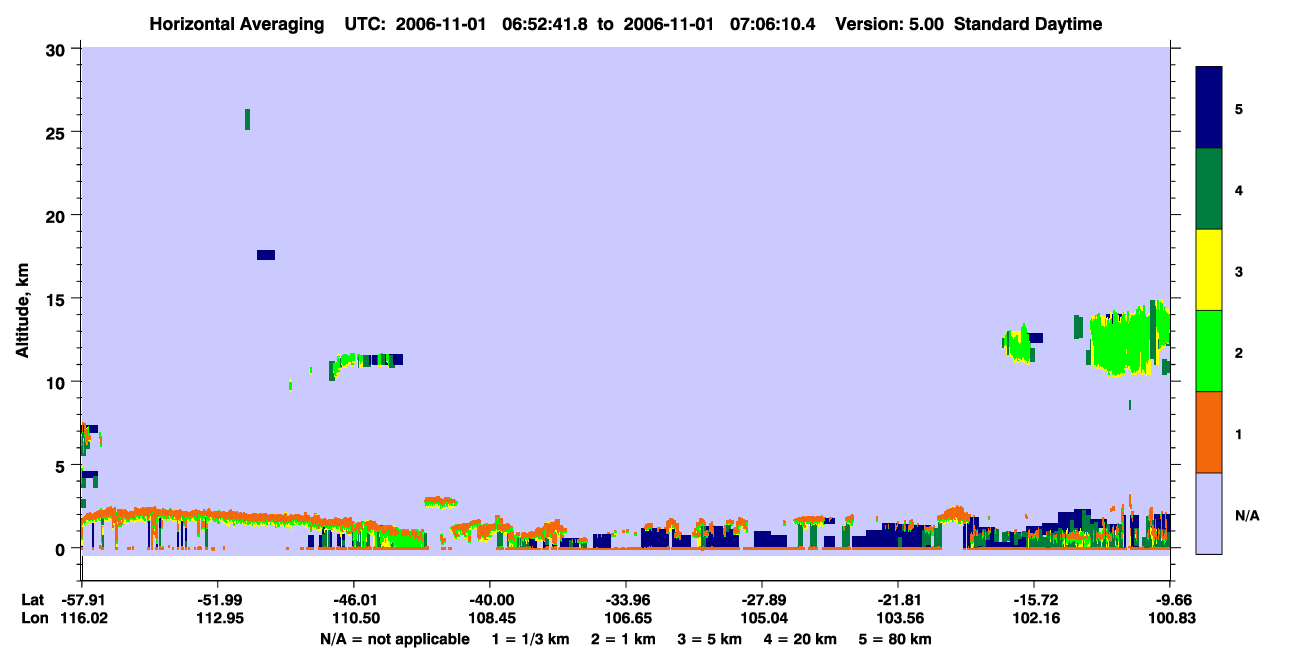Click the altitude tick label 10

tap(58, 382)
